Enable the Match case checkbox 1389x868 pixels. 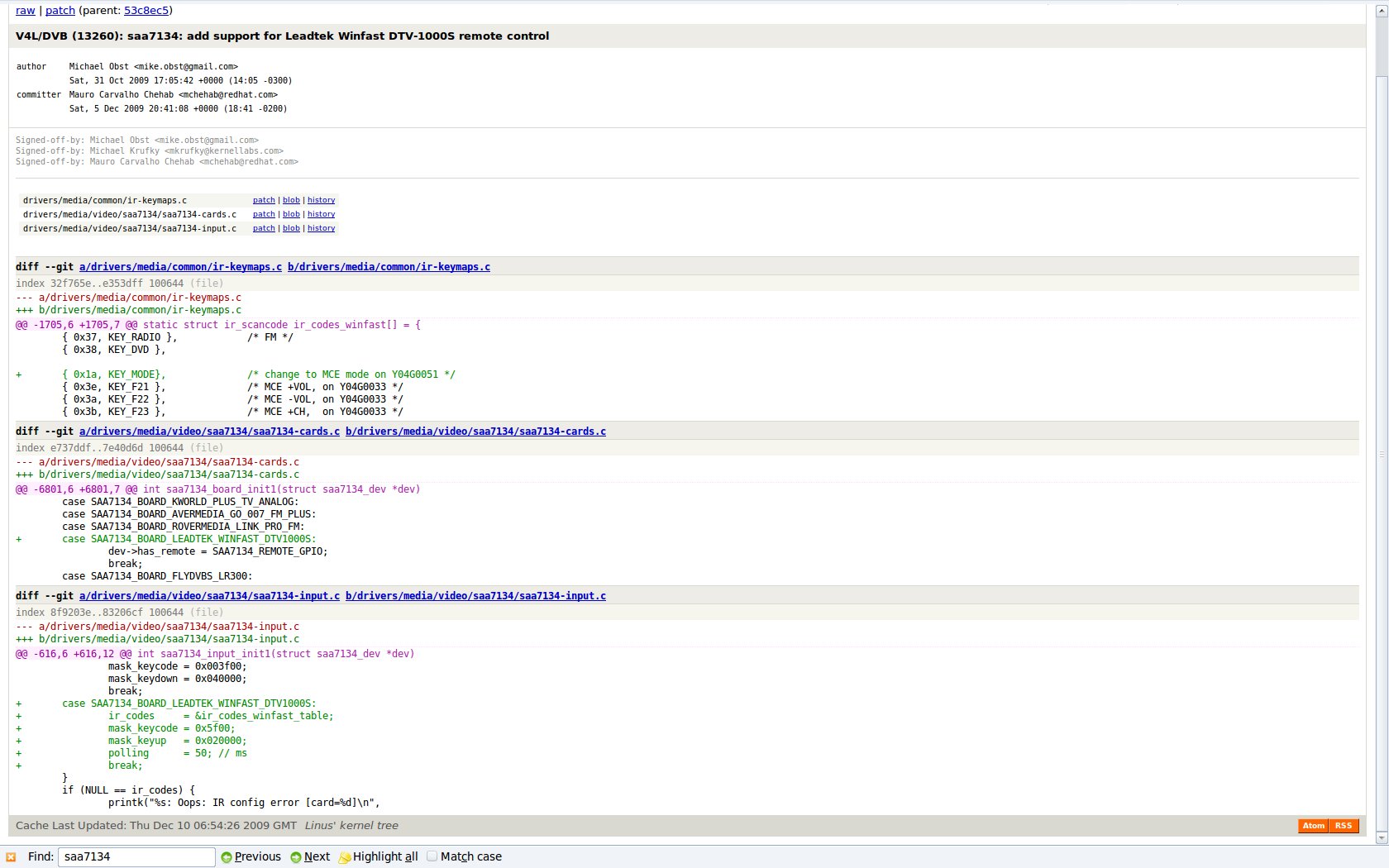pos(432,856)
